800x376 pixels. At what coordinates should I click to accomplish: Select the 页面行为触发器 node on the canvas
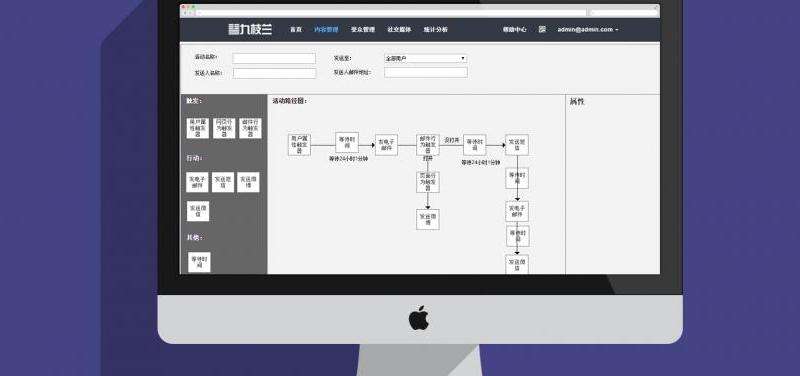coord(428,182)
